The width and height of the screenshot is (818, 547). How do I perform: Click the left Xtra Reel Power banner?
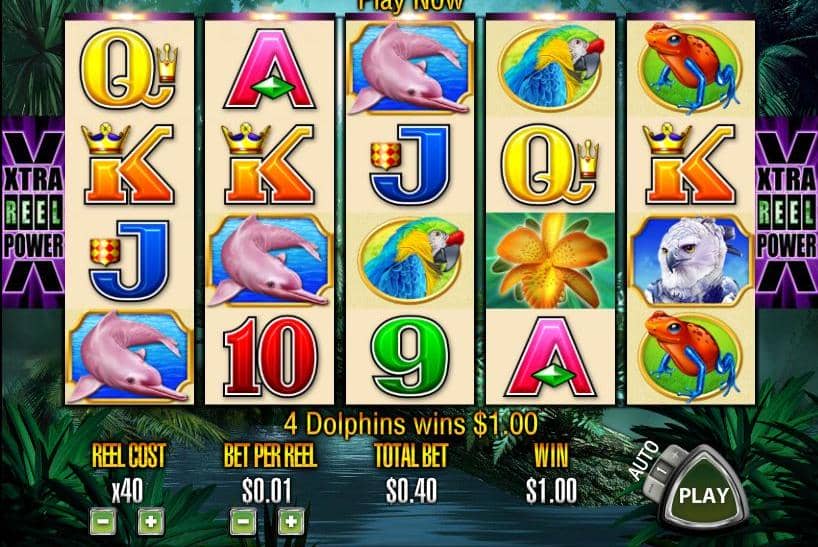coord(32,213)
